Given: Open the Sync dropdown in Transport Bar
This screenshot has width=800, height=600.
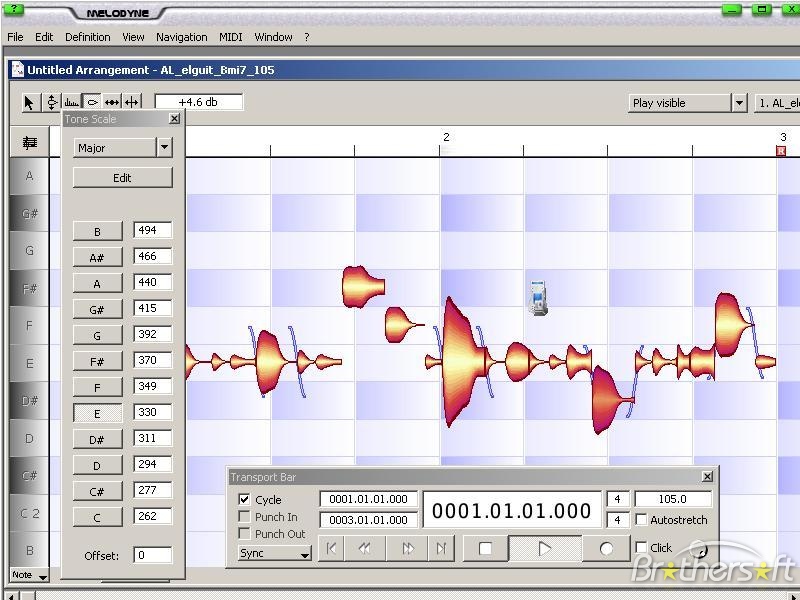Looking at the screenshot, I should coord(274,553).
